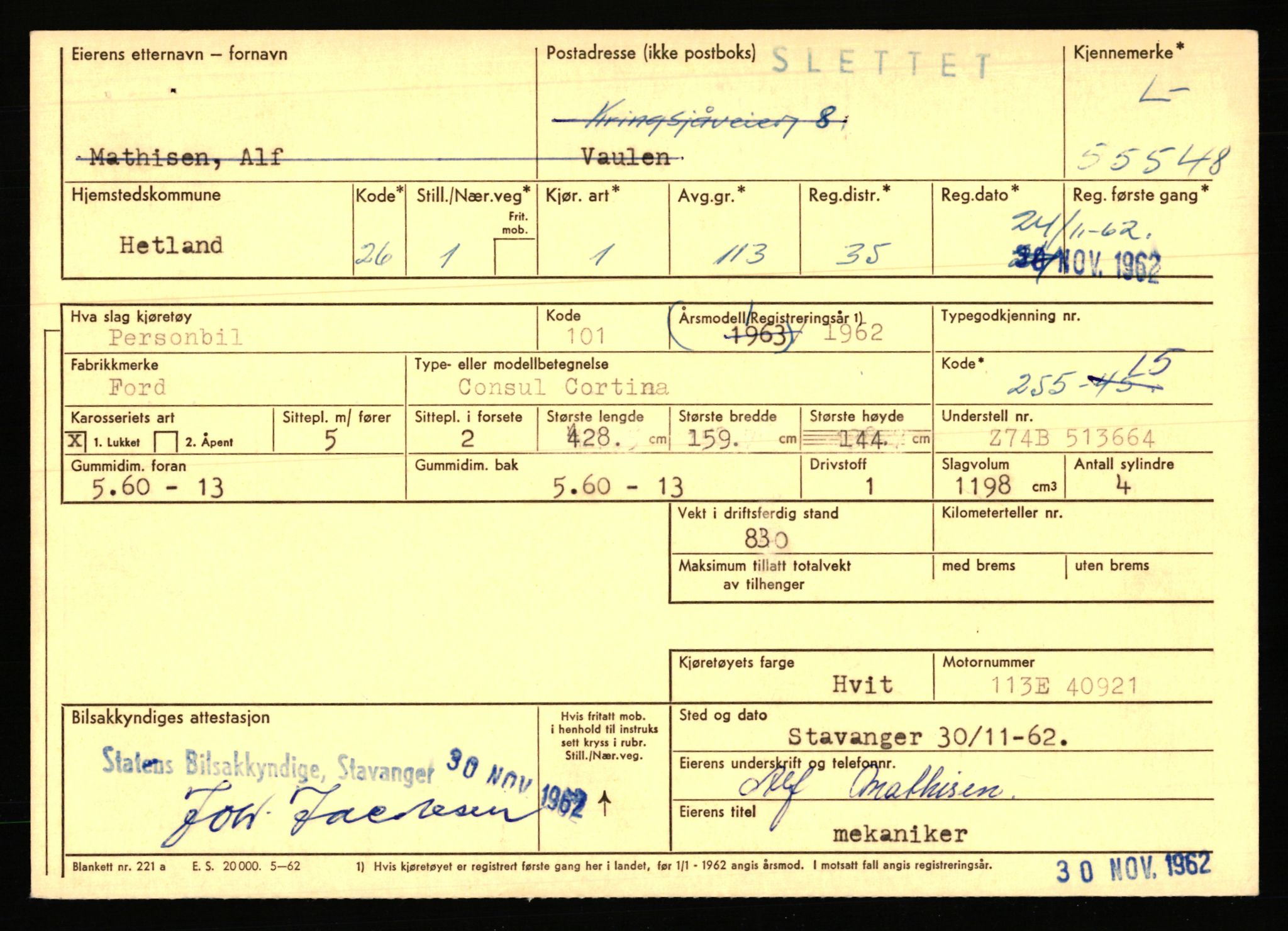Click the 'Bilsakkyndiges attestasjon' heading
Image resolution: width=1288 pixels, height=931 pixels.
pyautogui.click(x=170, y=717)
